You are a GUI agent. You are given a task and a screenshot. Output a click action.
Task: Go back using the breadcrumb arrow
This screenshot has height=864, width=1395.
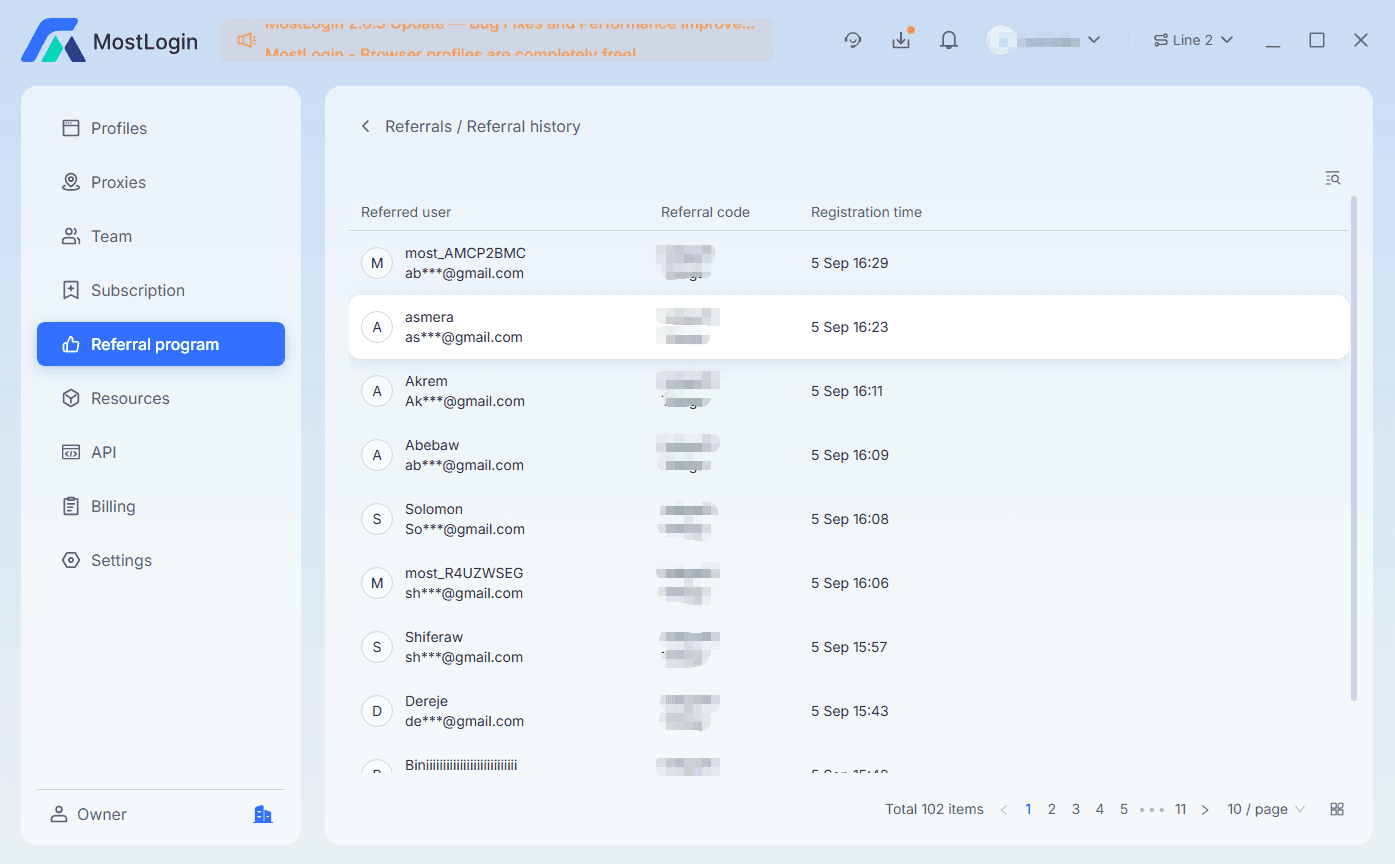pyautogui.click(x=366, y=126)
